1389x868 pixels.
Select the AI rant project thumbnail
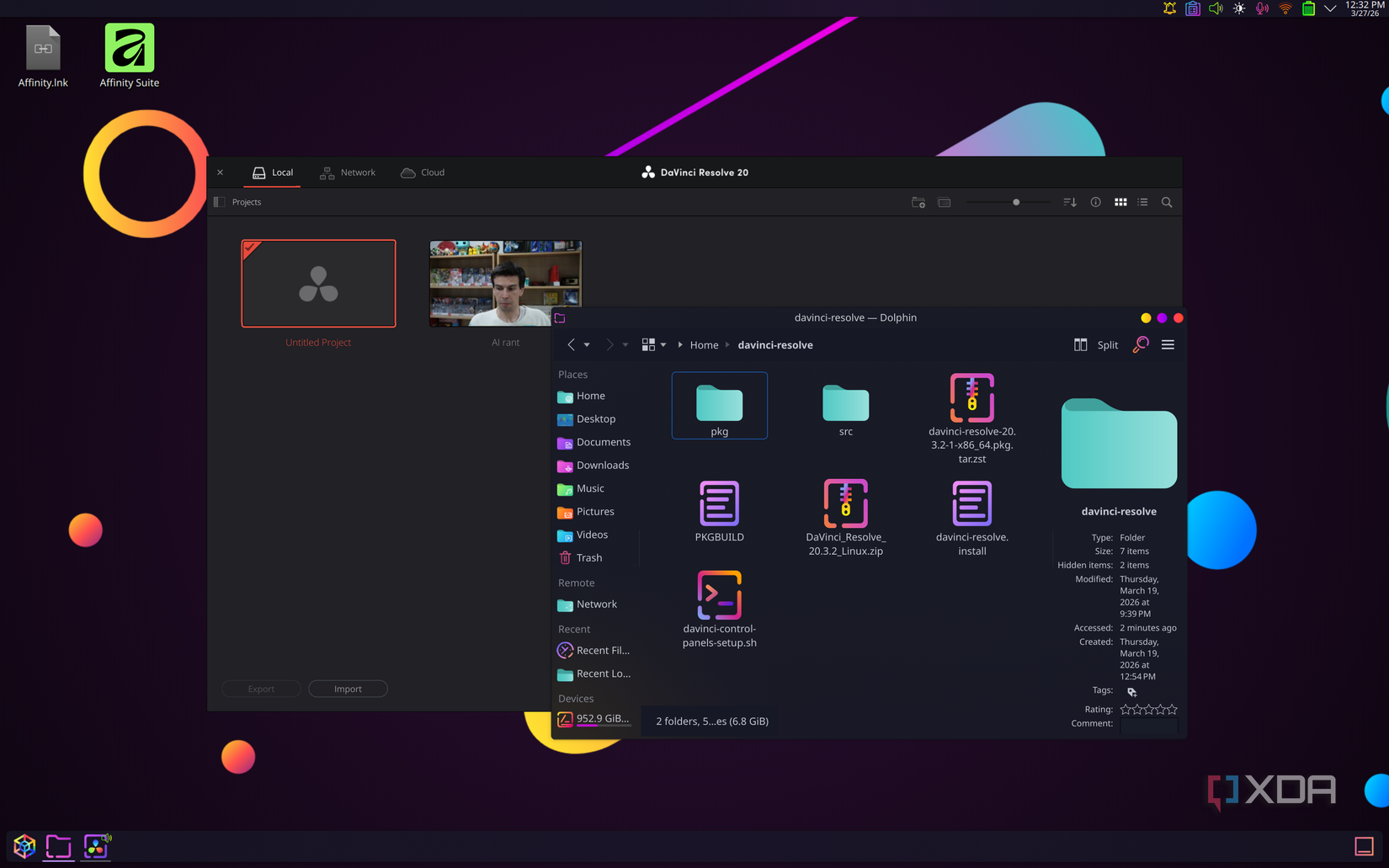tap(505, 284)
